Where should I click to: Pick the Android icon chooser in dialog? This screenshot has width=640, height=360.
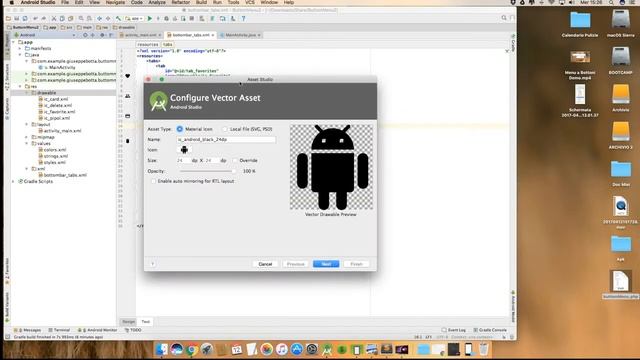coord(184,150)
